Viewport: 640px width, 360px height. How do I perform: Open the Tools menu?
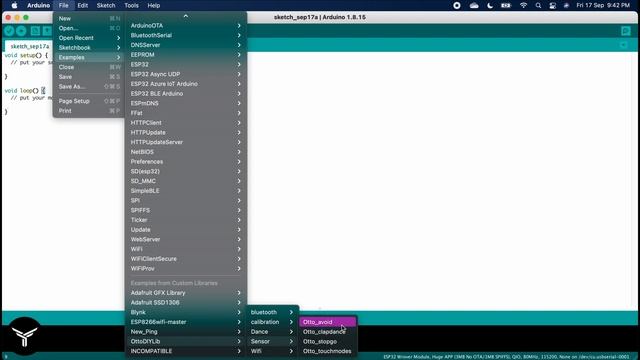(x=131, y=5)
